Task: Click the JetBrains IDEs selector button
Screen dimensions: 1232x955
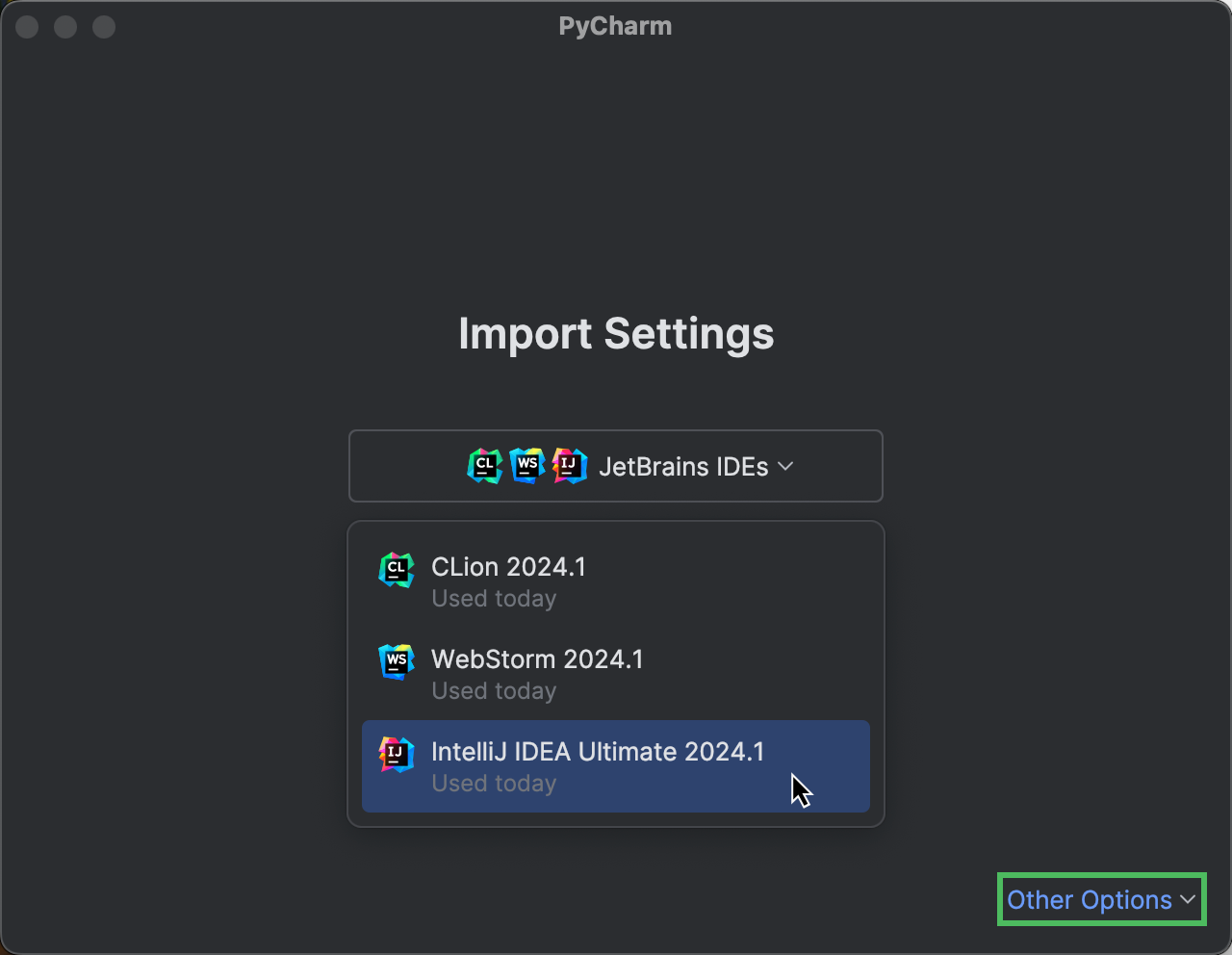Action: [616, 466]
